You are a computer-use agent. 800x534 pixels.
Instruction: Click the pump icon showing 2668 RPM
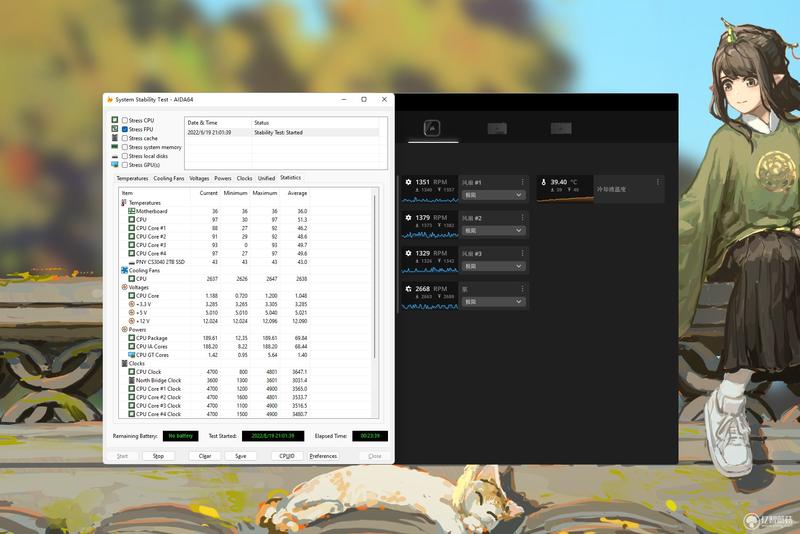[x=408, y=289]
